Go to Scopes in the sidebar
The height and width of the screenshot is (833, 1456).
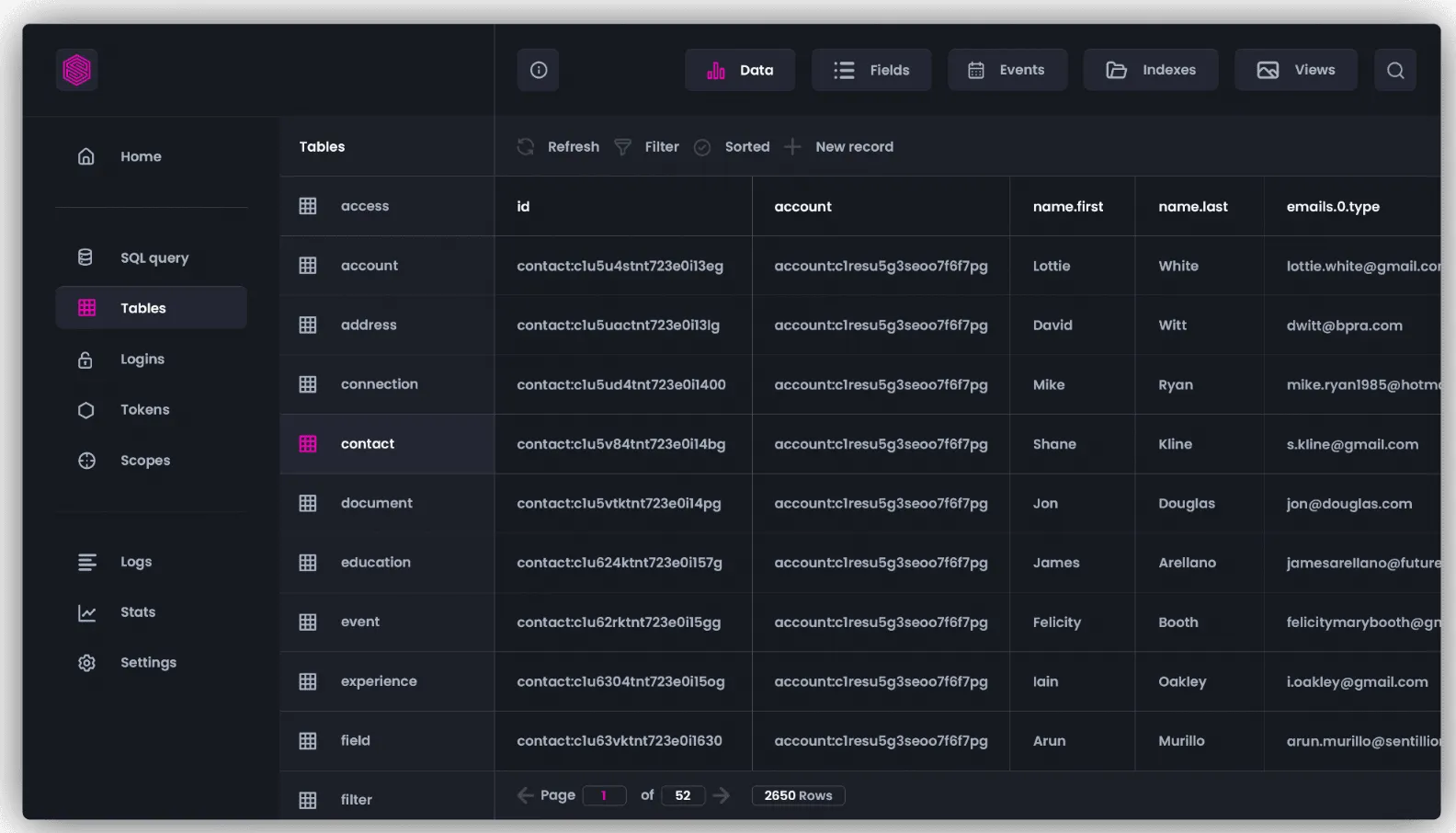(x=145, y=461)
